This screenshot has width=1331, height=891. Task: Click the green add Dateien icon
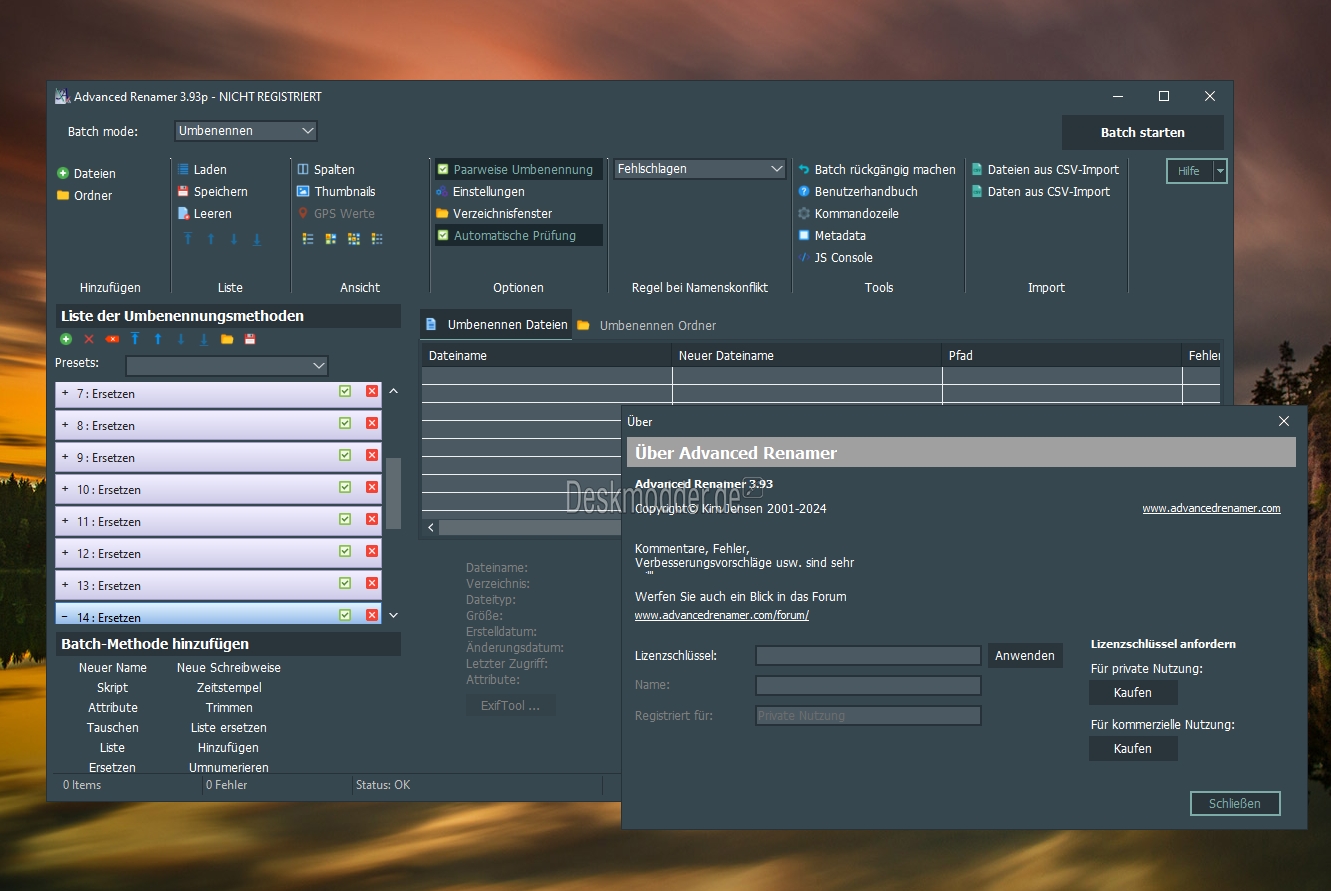[63, 173]
